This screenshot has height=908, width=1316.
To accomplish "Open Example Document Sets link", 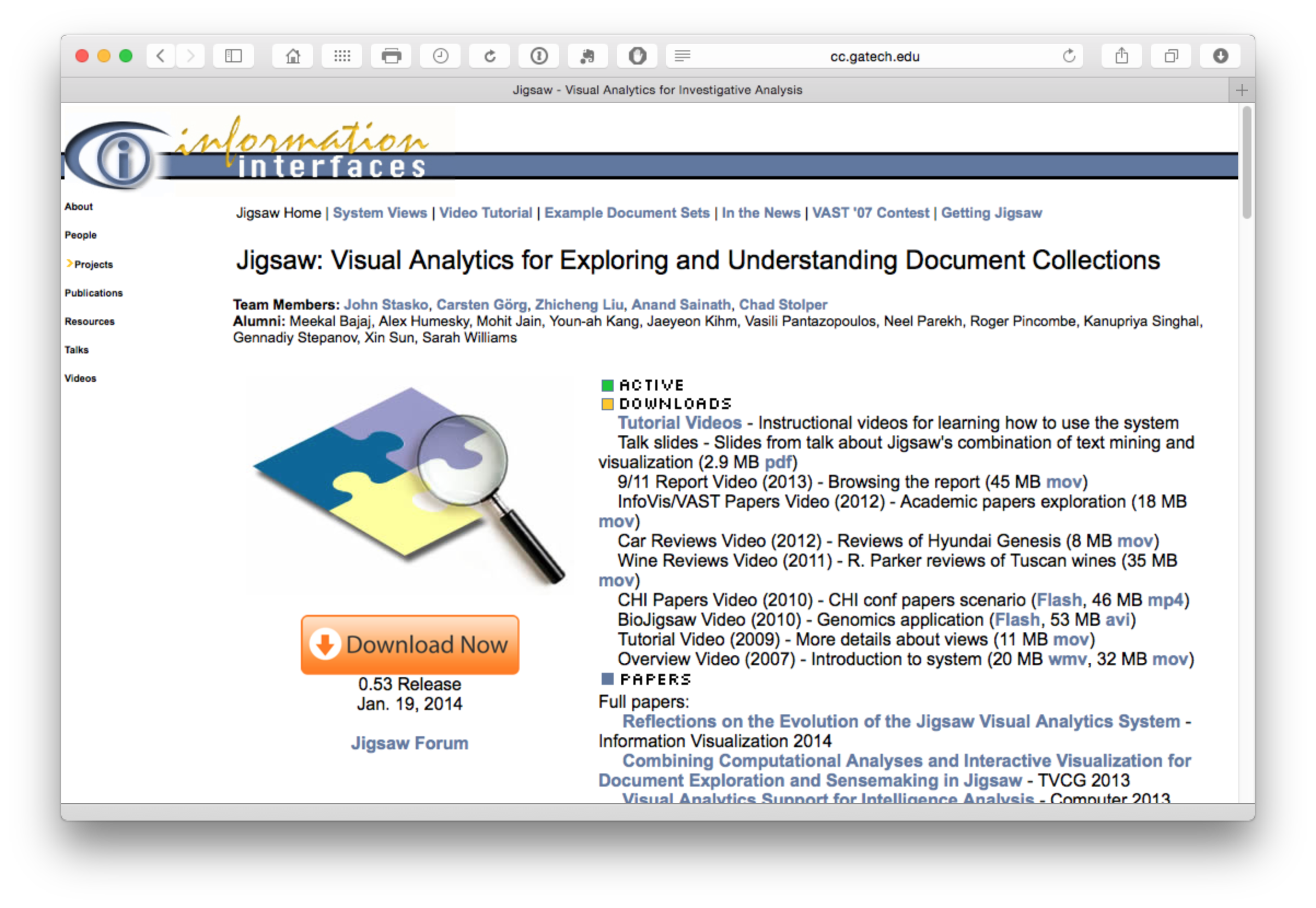I will click(x=627, y=213).
